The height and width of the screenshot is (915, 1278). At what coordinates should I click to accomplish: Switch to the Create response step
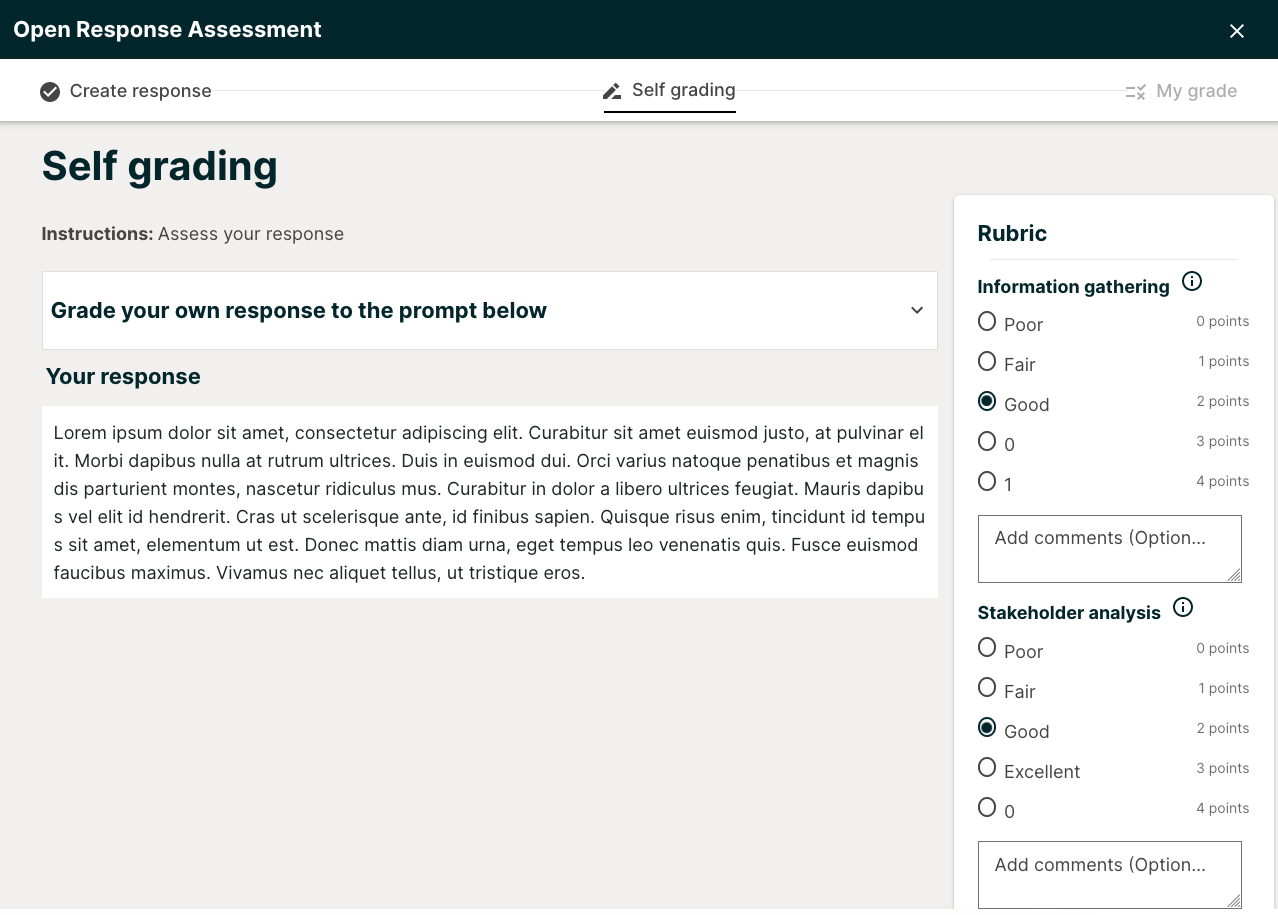tap(140, 91)
